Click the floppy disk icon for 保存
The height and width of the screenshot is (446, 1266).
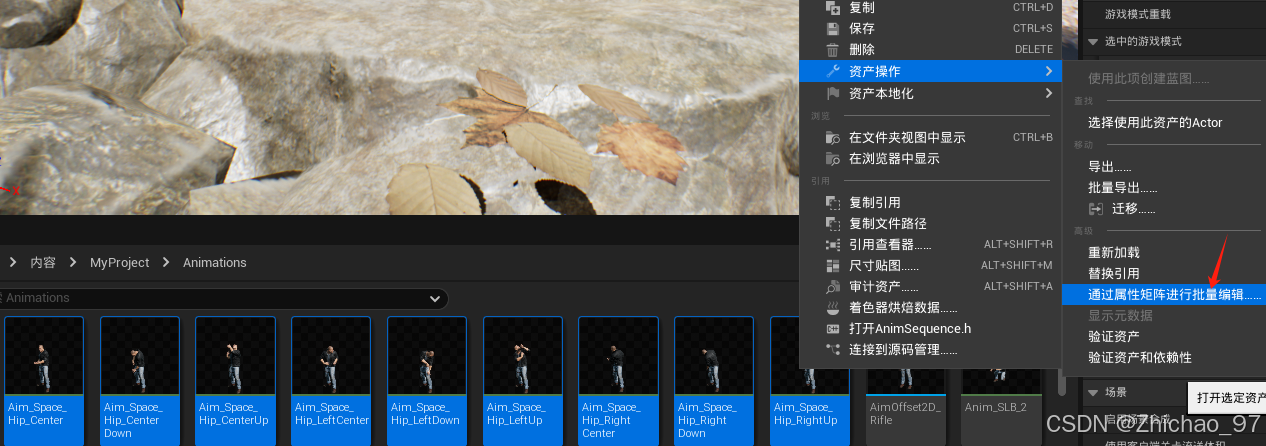pos(832,29)
